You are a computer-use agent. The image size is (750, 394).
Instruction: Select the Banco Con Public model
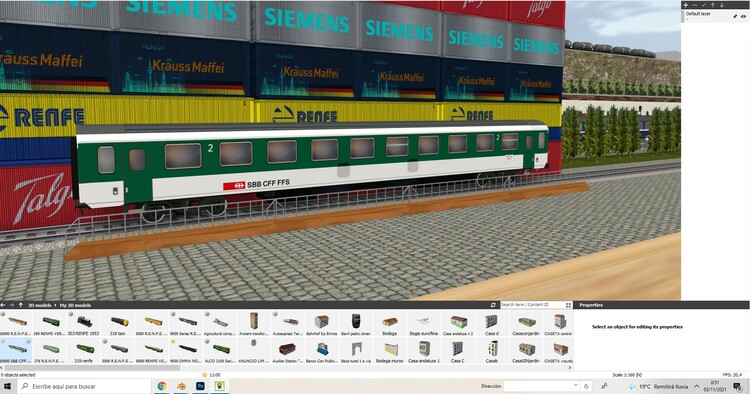tap(322, 351)
